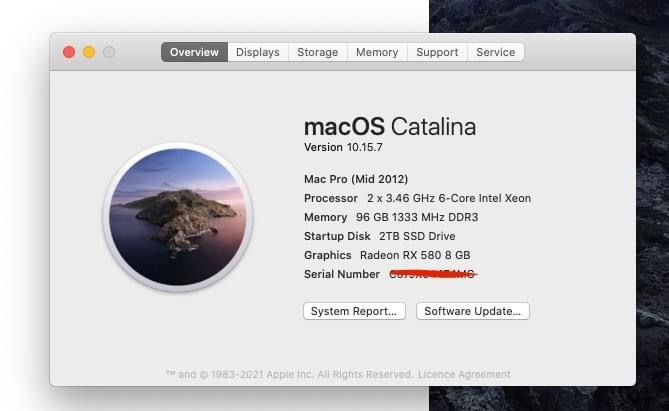This screenshot has width=669, height=411.
Task: Open the Storage tab
Action: click(x=317, y=52)
